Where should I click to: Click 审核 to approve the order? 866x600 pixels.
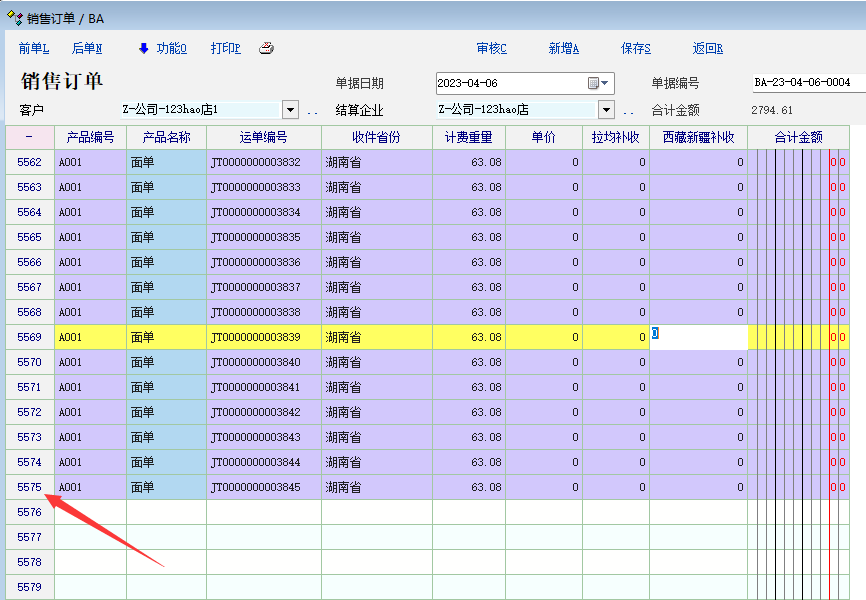[491, 48]
